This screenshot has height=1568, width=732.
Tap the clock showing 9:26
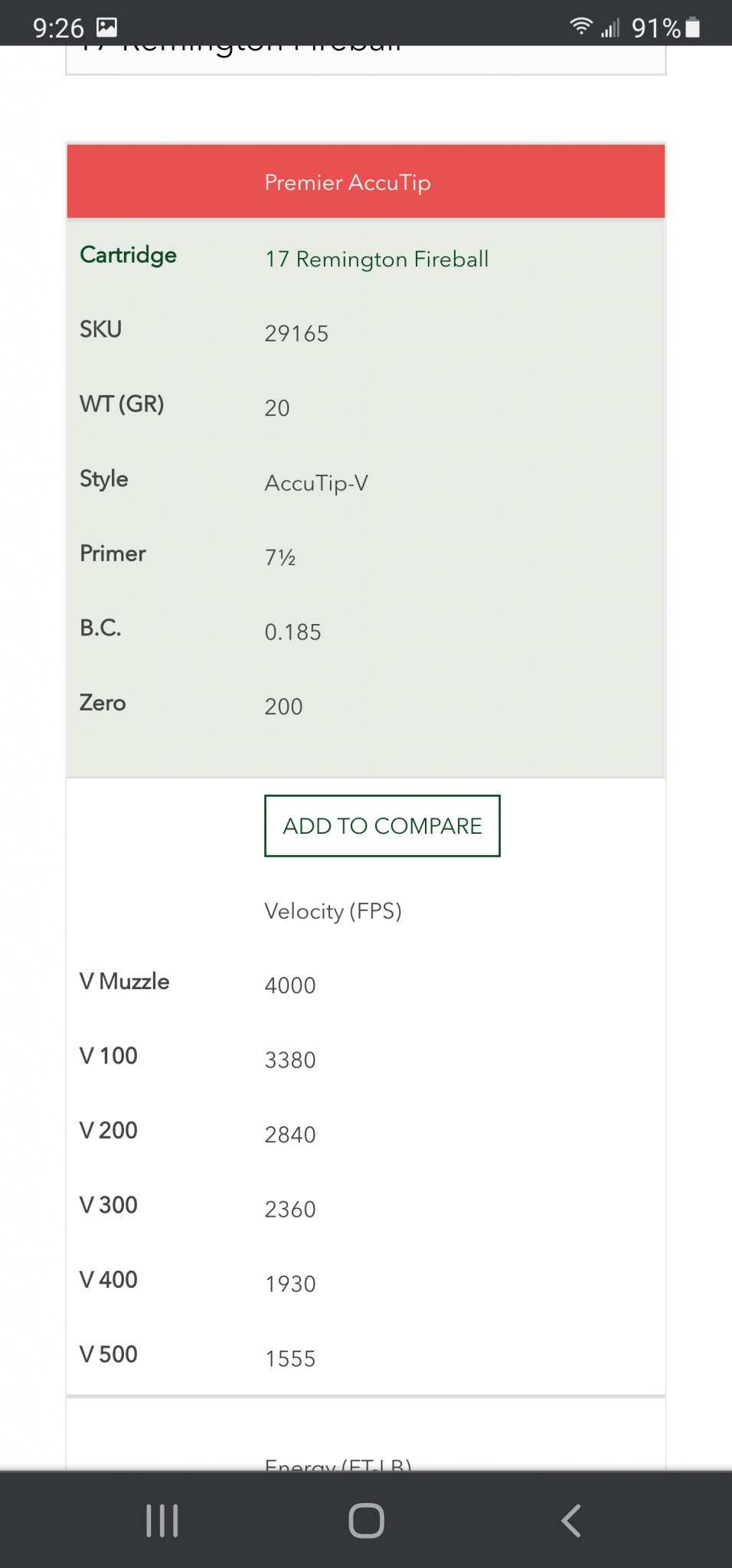coord(58,28)
